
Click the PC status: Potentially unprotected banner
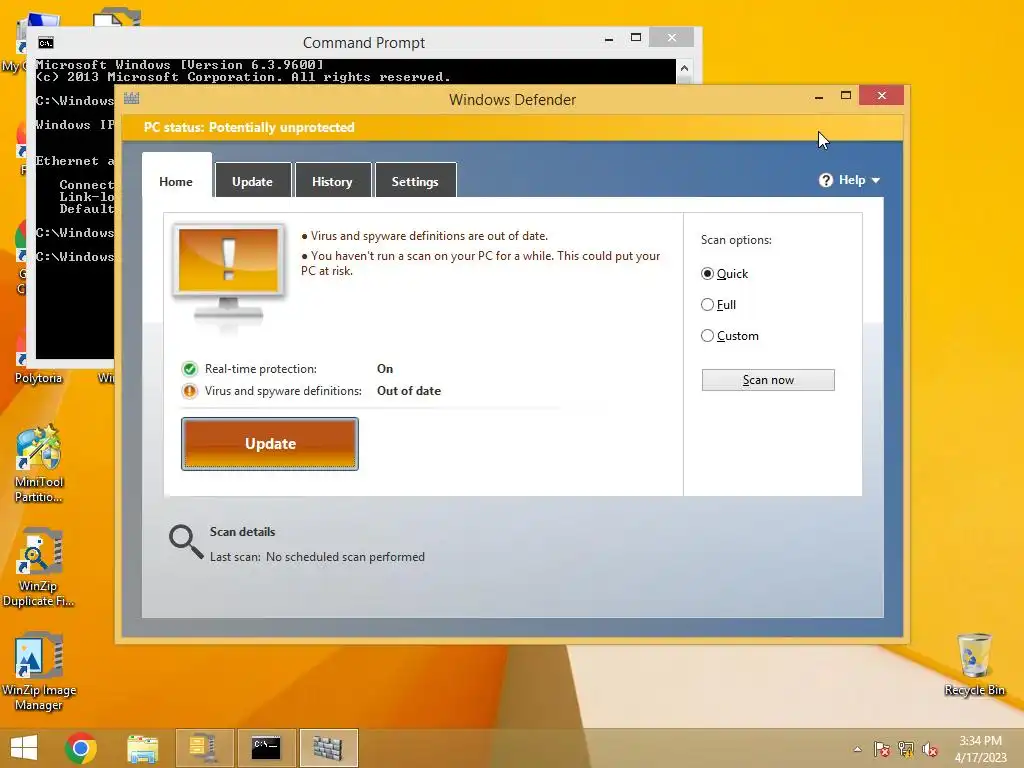tap(513, 127)
